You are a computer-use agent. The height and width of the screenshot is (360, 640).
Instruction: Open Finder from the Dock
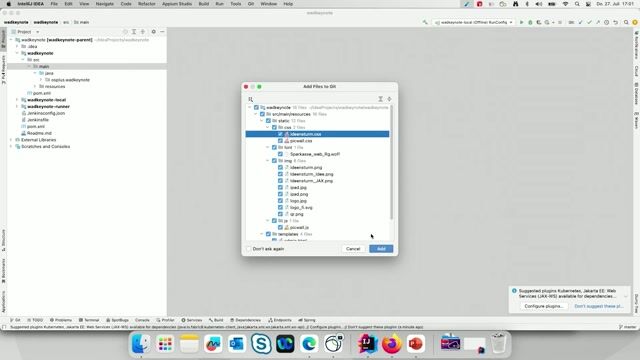pos(141,344)
